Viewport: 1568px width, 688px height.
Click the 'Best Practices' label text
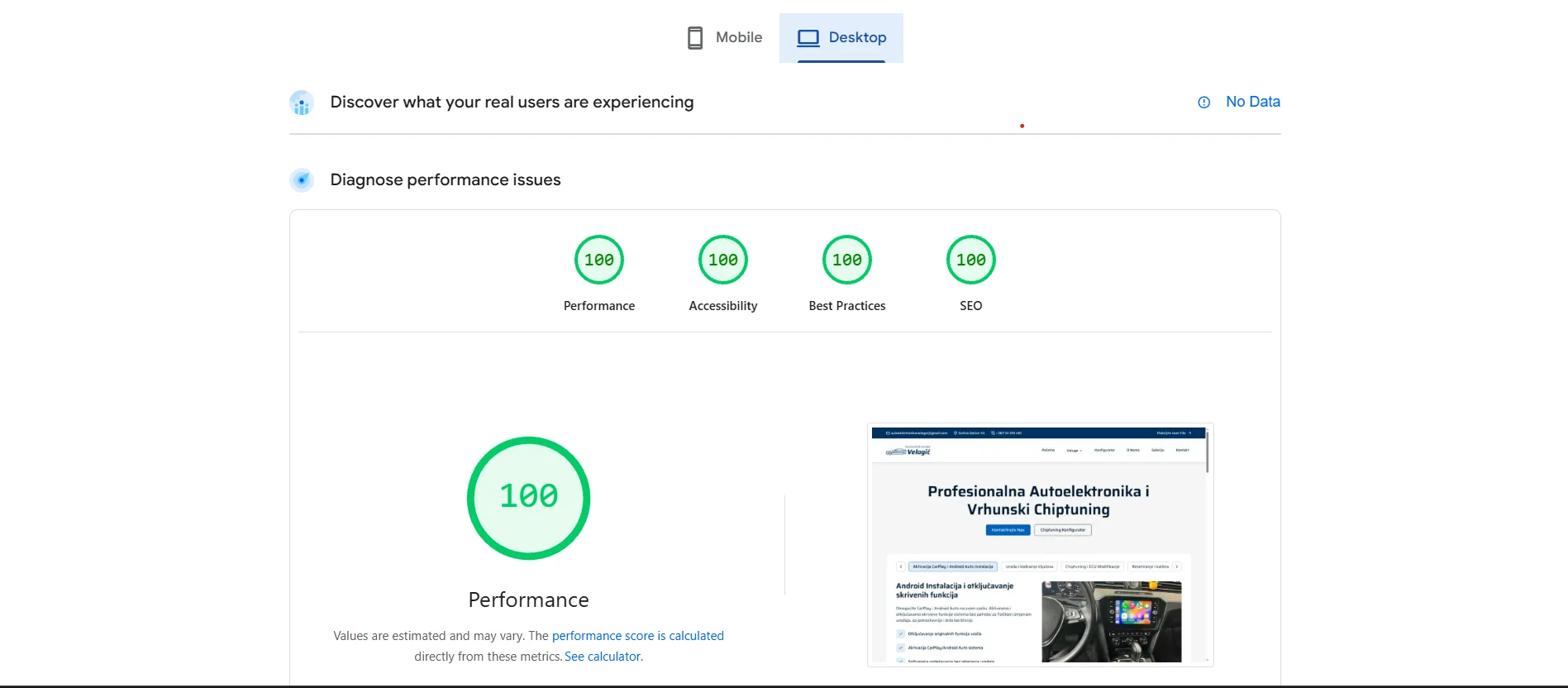(x=847, y=306)
